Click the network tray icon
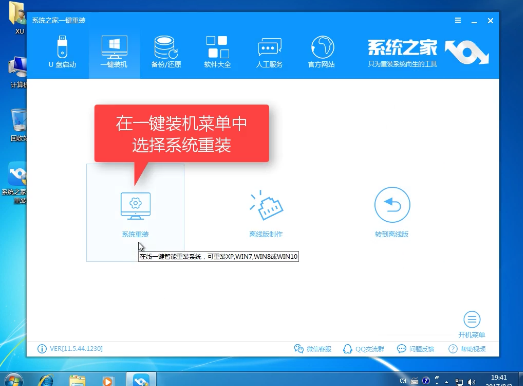The height and width of the screenshot is (386, 523). click(459, 381)
